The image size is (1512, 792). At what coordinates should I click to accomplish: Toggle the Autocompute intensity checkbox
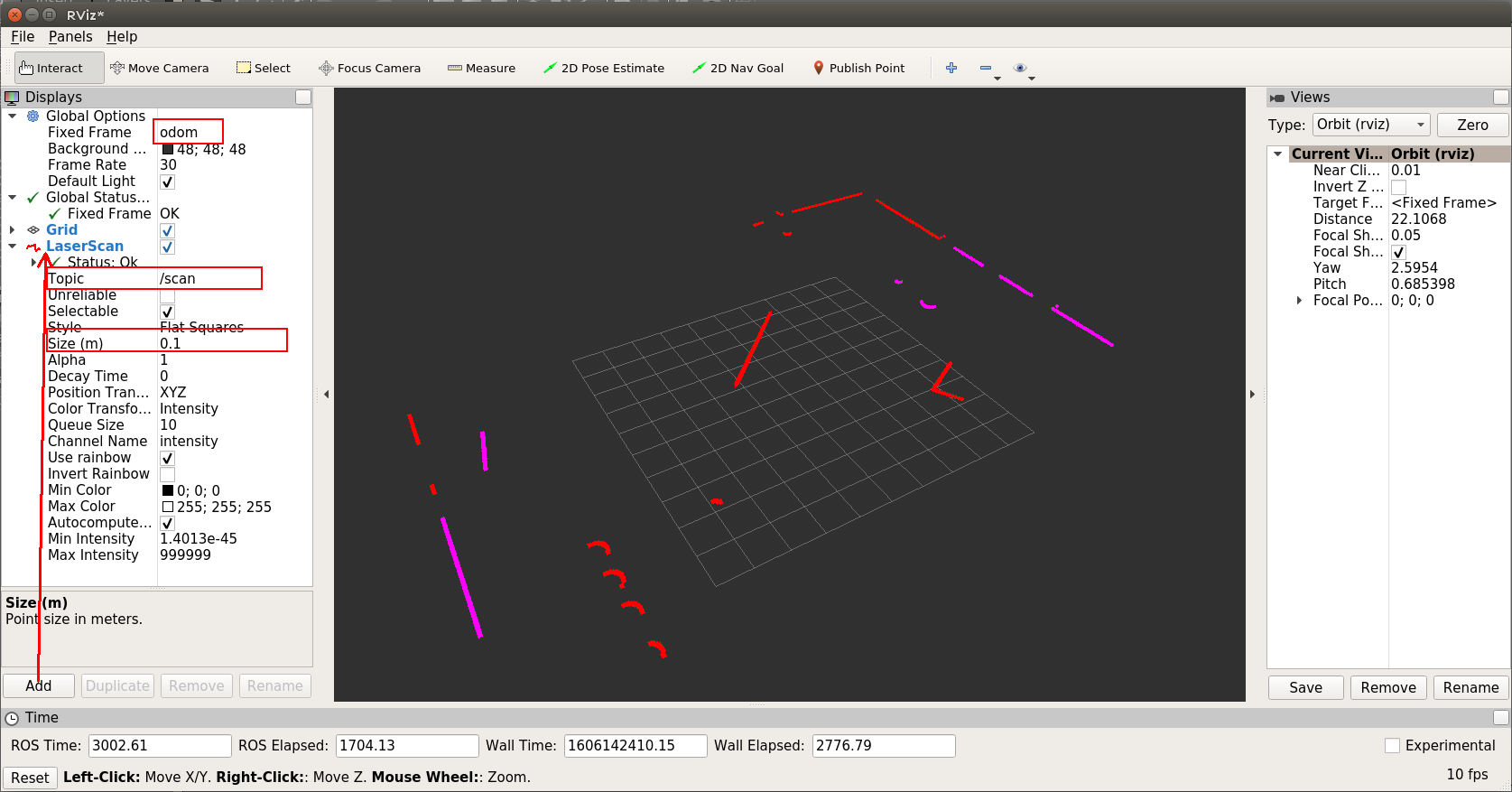click(167, 523)
